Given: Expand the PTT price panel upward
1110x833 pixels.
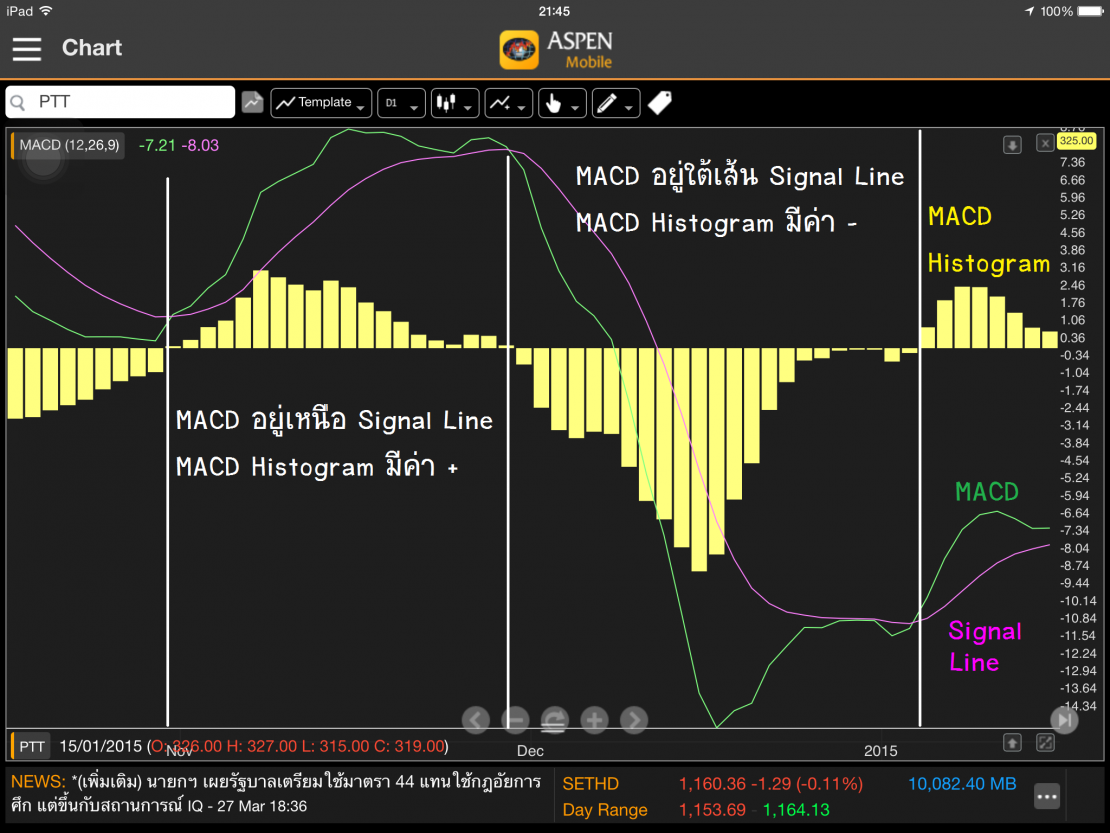Looking at the screenshot, I should point(1013,743).
